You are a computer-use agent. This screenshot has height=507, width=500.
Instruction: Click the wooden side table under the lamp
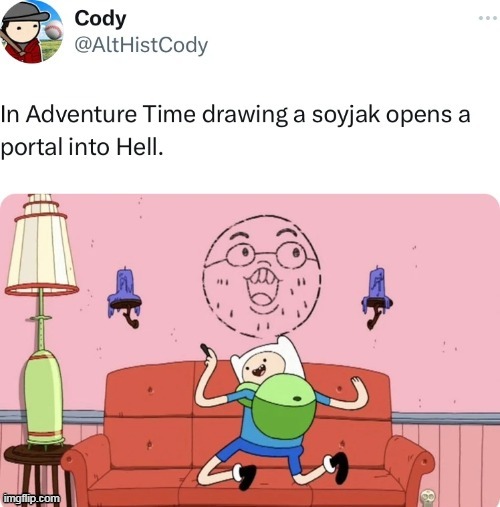coord(35,473)
